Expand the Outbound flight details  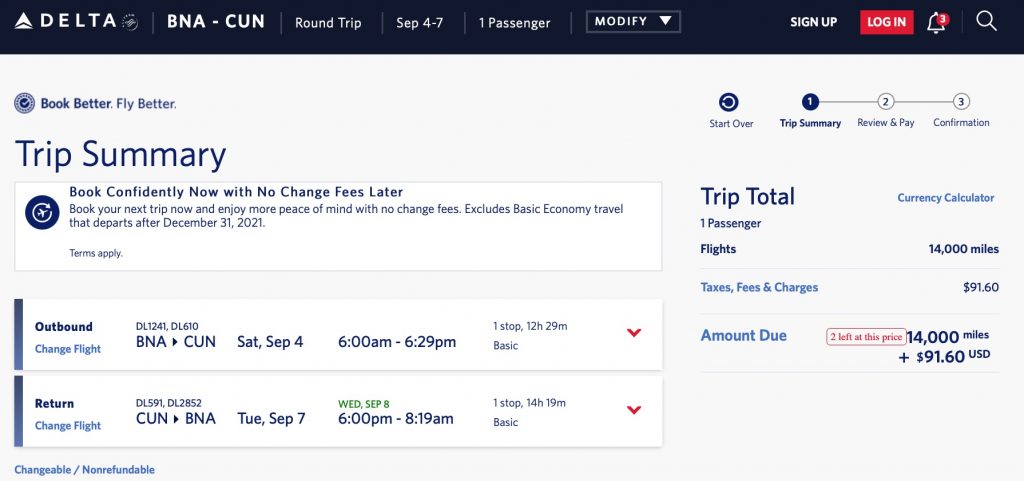(634, 333)
